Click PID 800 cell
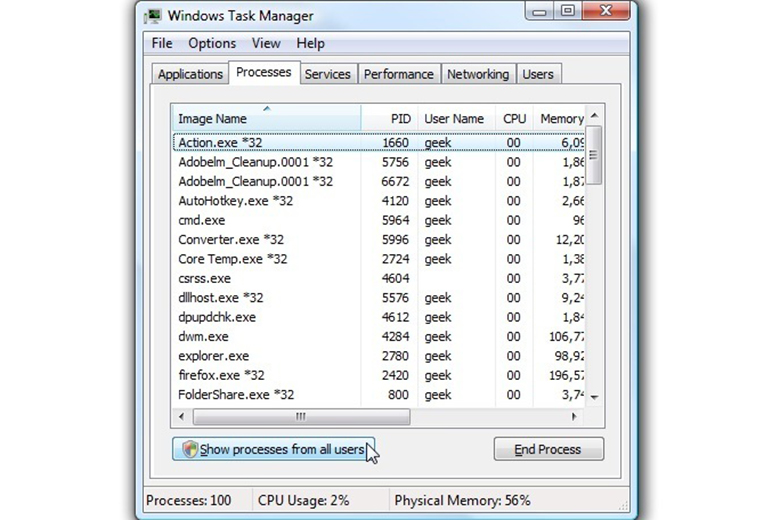The image size is (780, 520). point(398,395)
